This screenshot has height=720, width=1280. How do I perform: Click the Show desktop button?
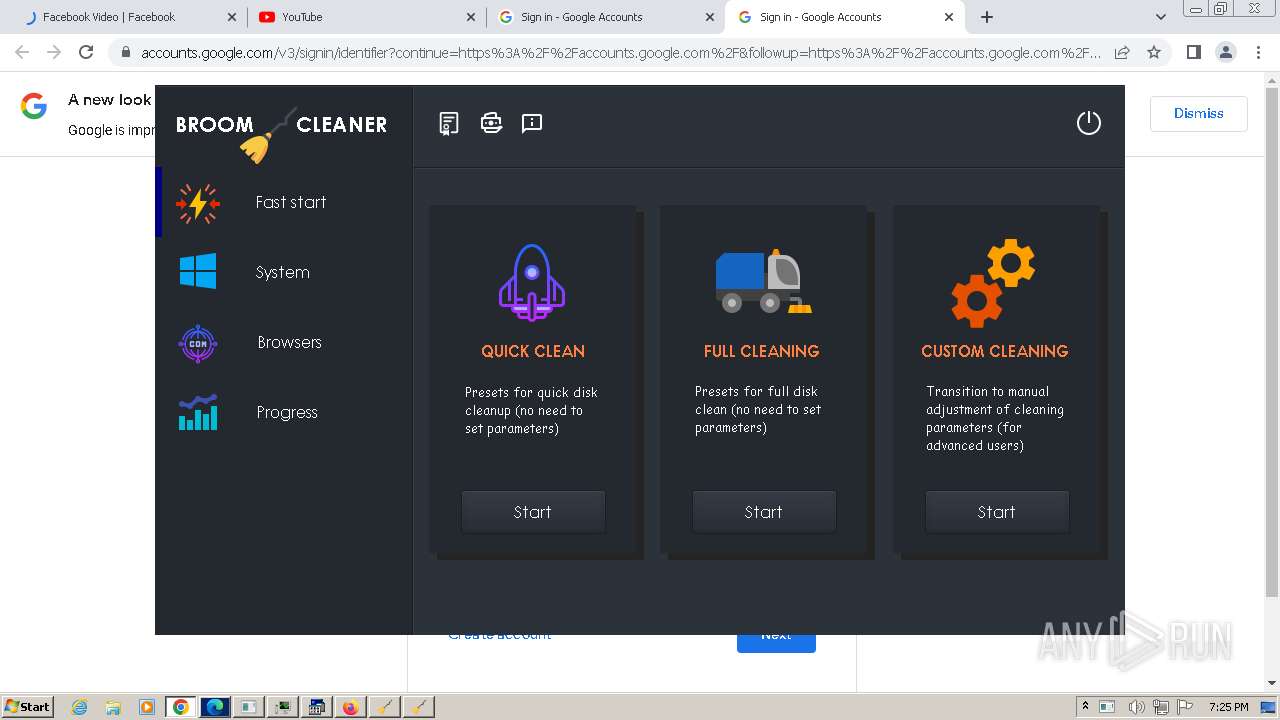(x=1268, y=707)
